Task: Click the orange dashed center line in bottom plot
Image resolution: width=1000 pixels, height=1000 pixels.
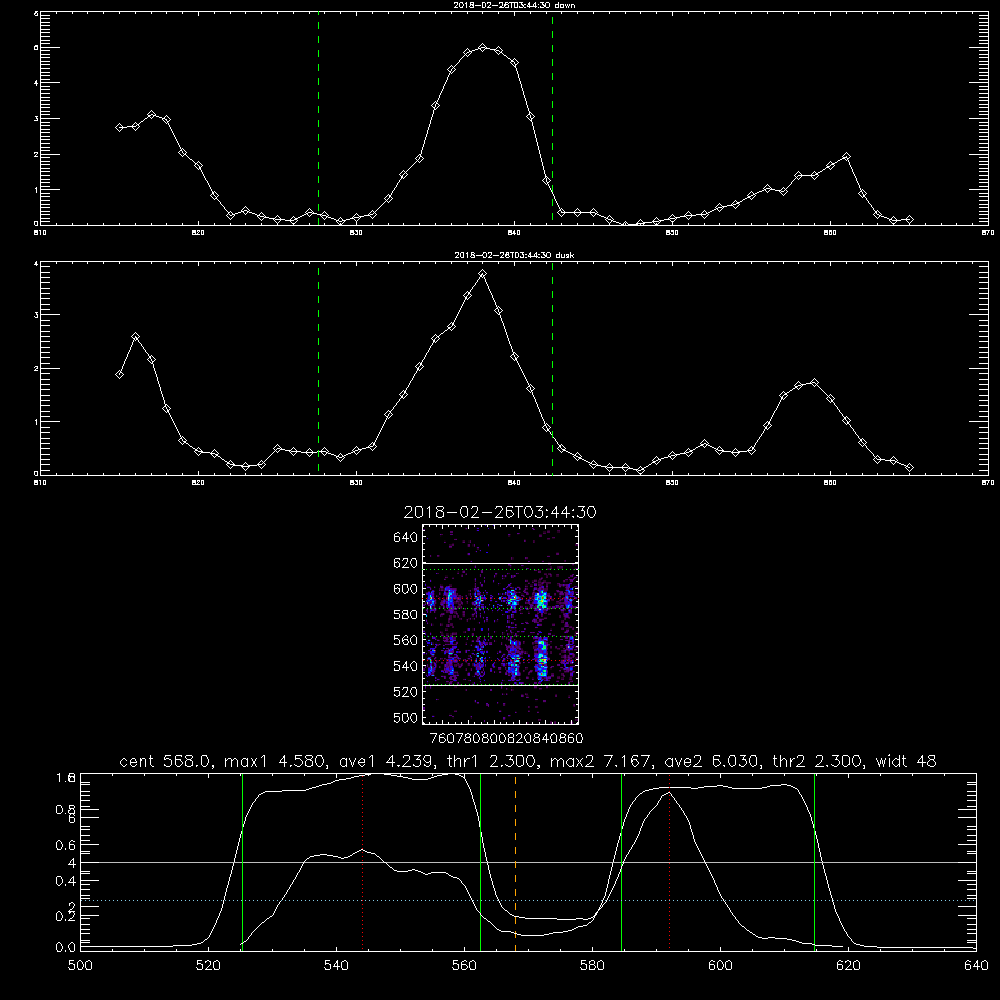Action: [x=515, y=861]
